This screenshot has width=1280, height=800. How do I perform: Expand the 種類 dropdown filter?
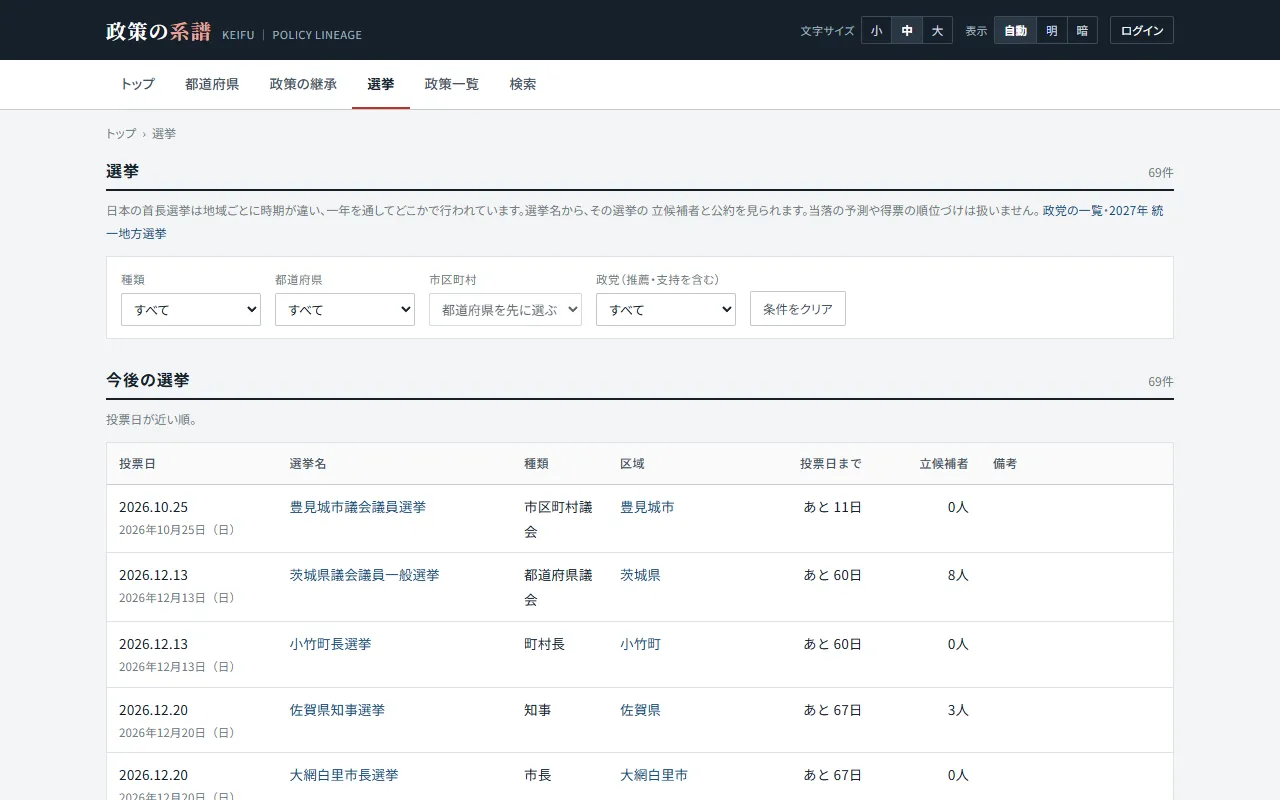click(191, 309)
